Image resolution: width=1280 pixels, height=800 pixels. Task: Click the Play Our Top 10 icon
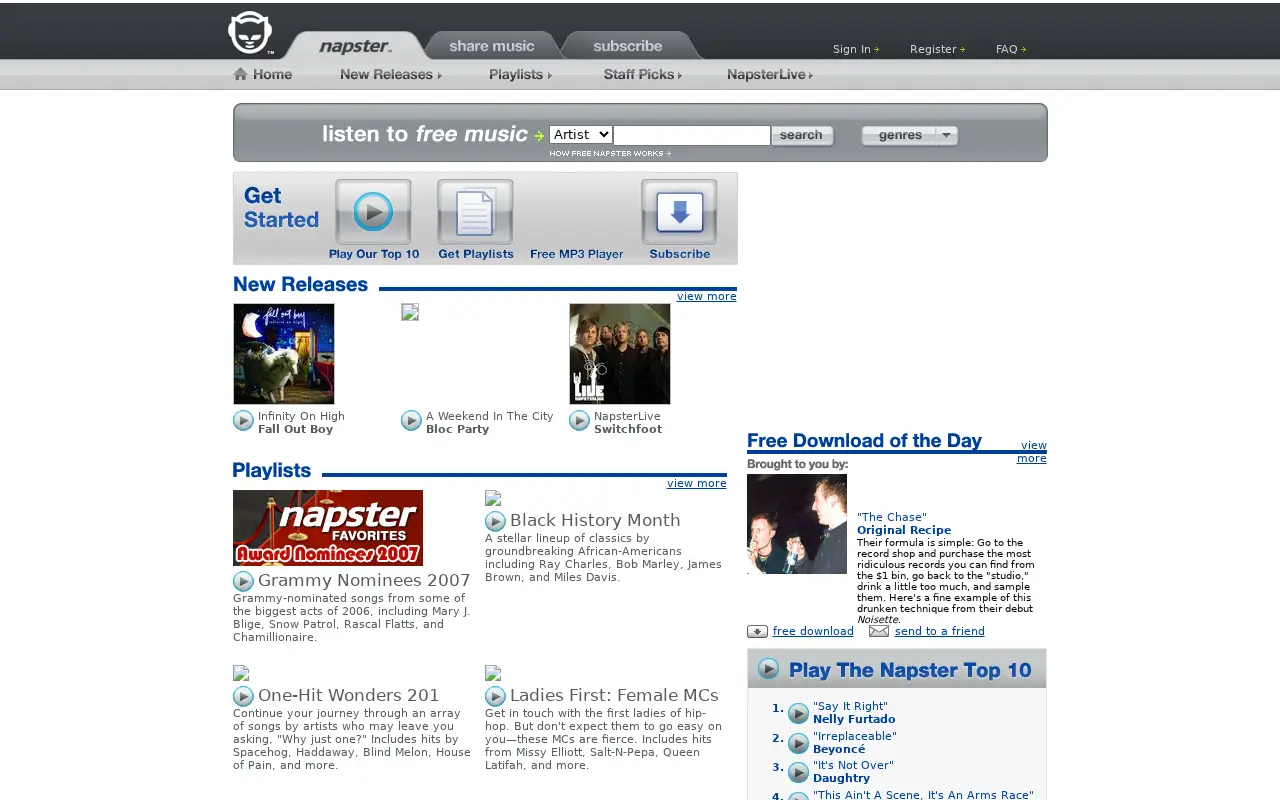(x=373, y=212)
